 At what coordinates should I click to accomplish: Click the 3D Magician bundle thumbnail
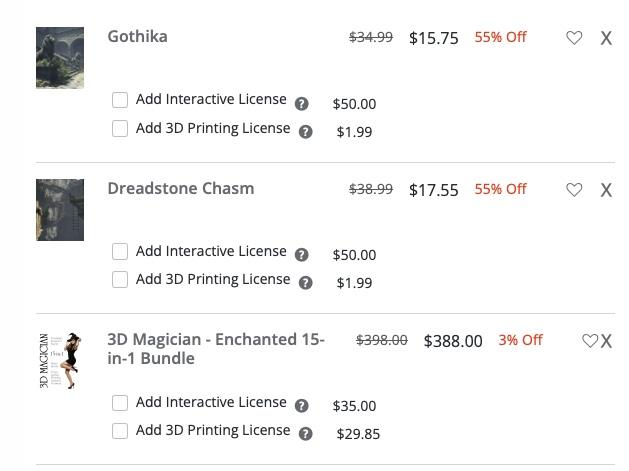pos(60,360)
